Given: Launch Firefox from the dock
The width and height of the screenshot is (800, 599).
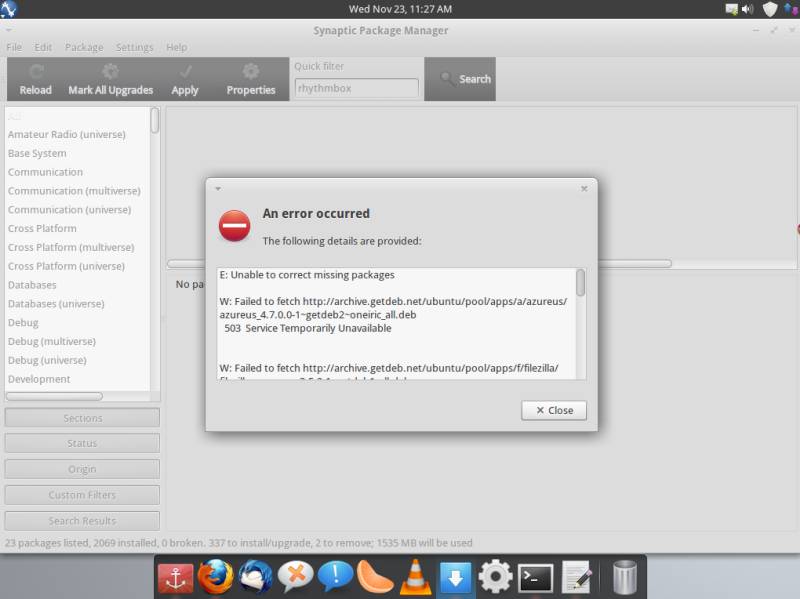Looking at the screenshot, I should [x=215, y=577].
